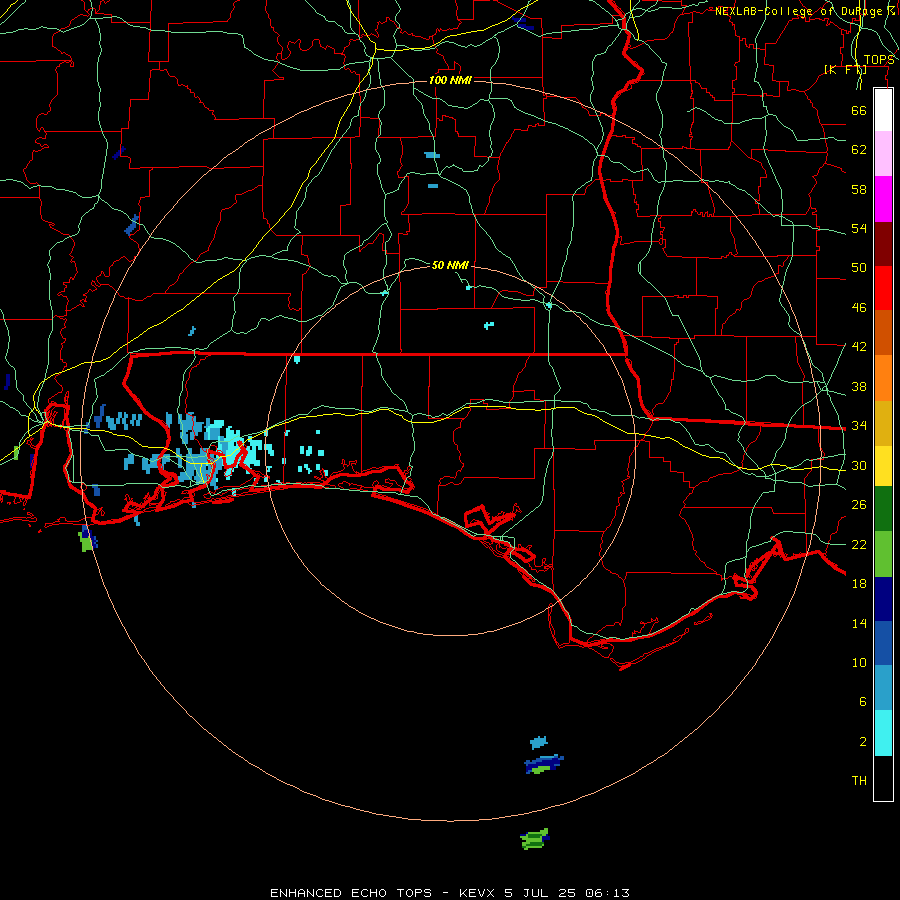Click the "38" legend value
The width and height of the screenshot is (900, 900).
pos(859,387)
